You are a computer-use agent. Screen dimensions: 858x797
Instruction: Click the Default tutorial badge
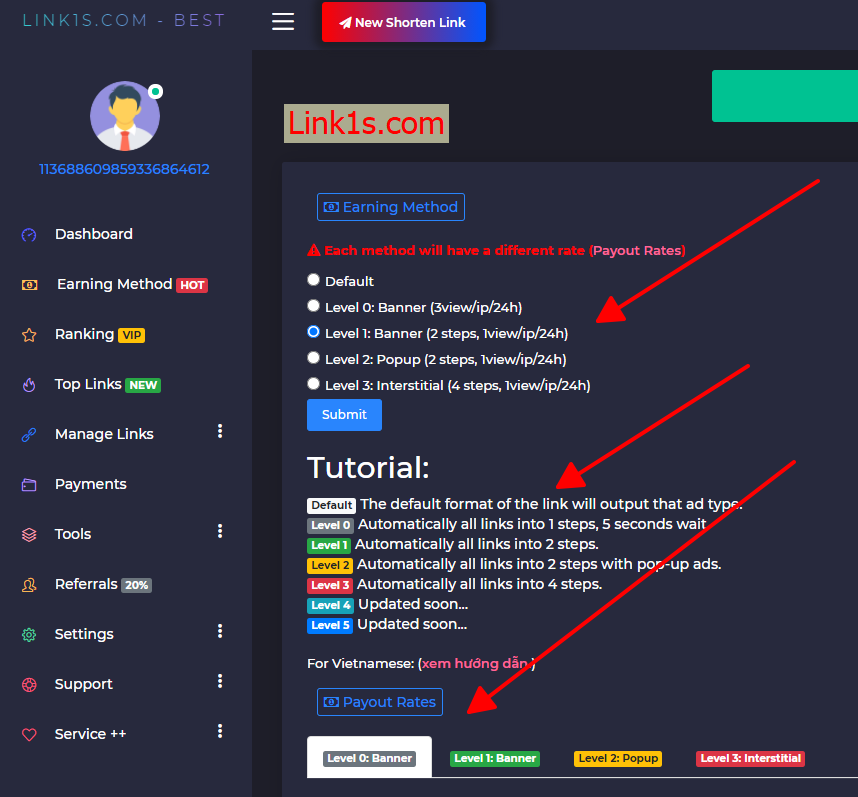(x=332, y=505)
